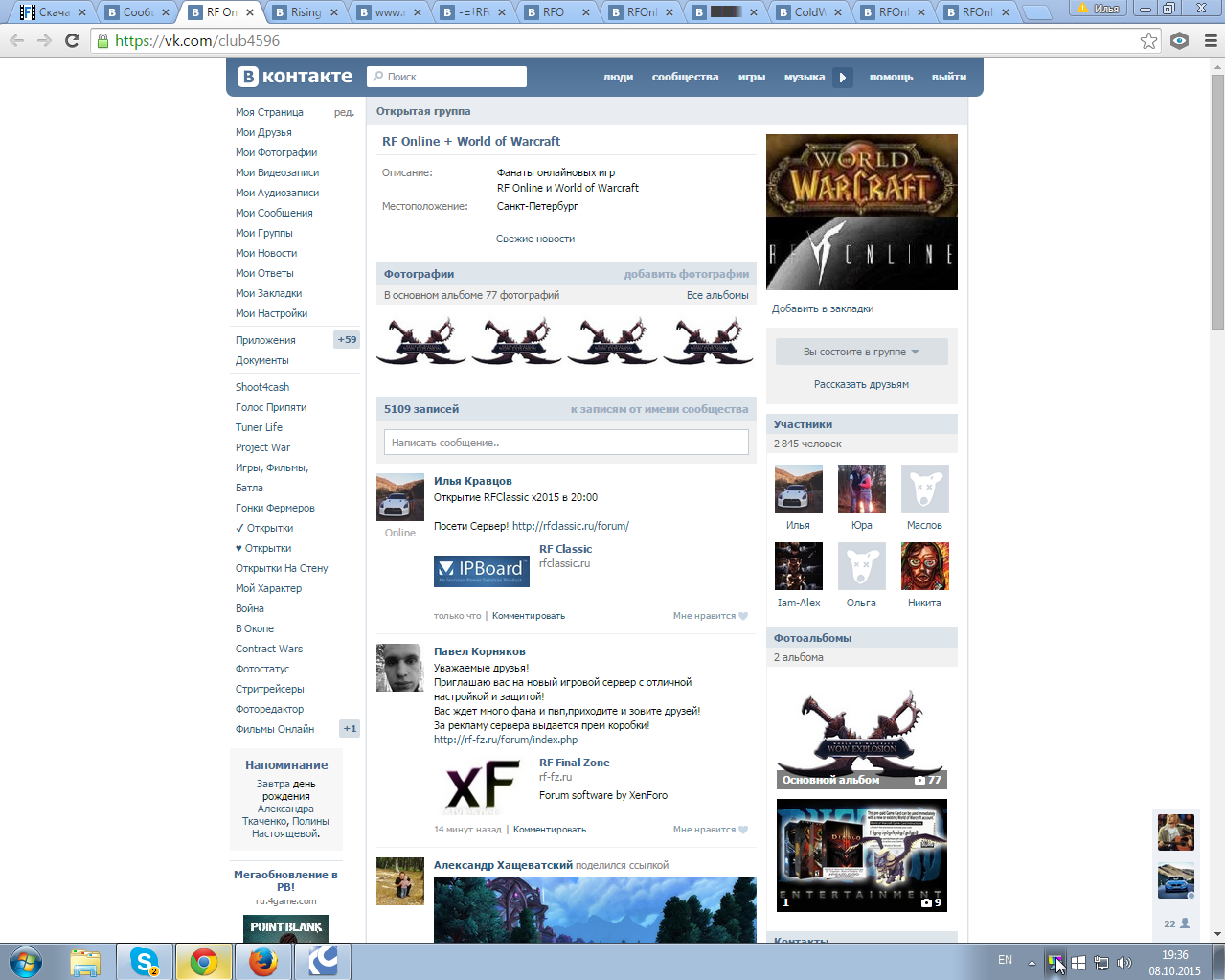Click Добавить в закладки
This screenshot has width=1225, height=980.
[x=823, y=308]
